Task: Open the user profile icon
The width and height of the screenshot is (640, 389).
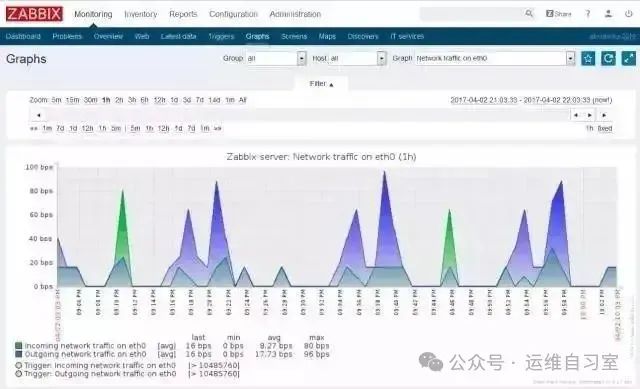Action: tap(608, 13)
